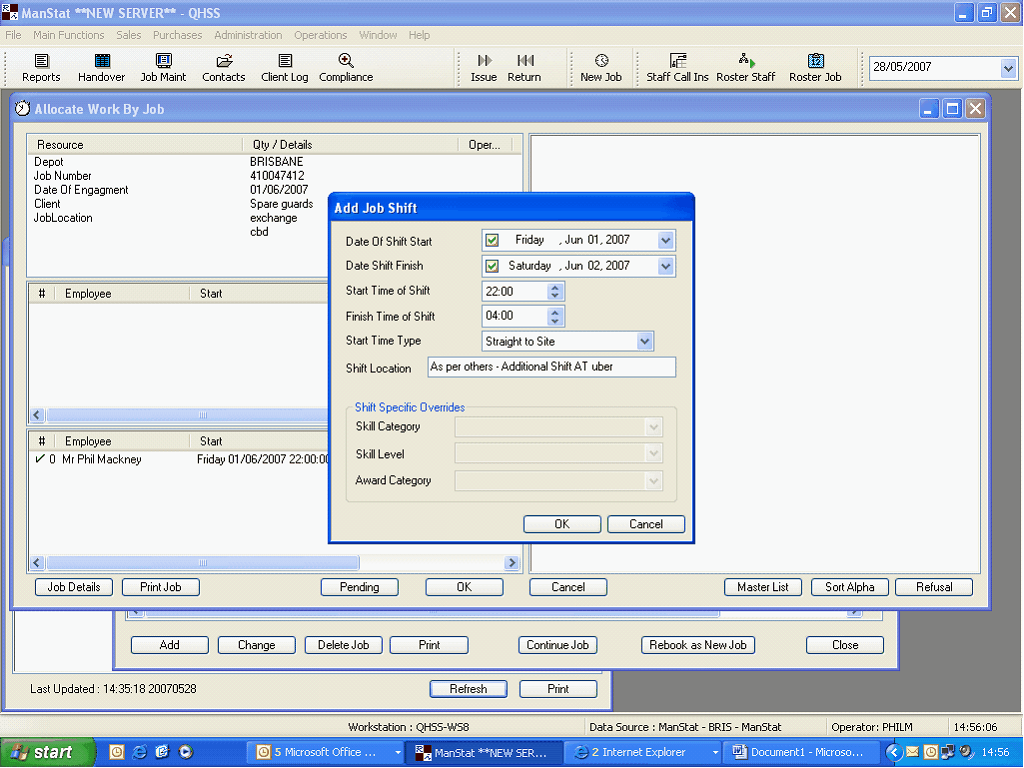Open the toolbar date picker dropdown

[x=1008, y=68]
